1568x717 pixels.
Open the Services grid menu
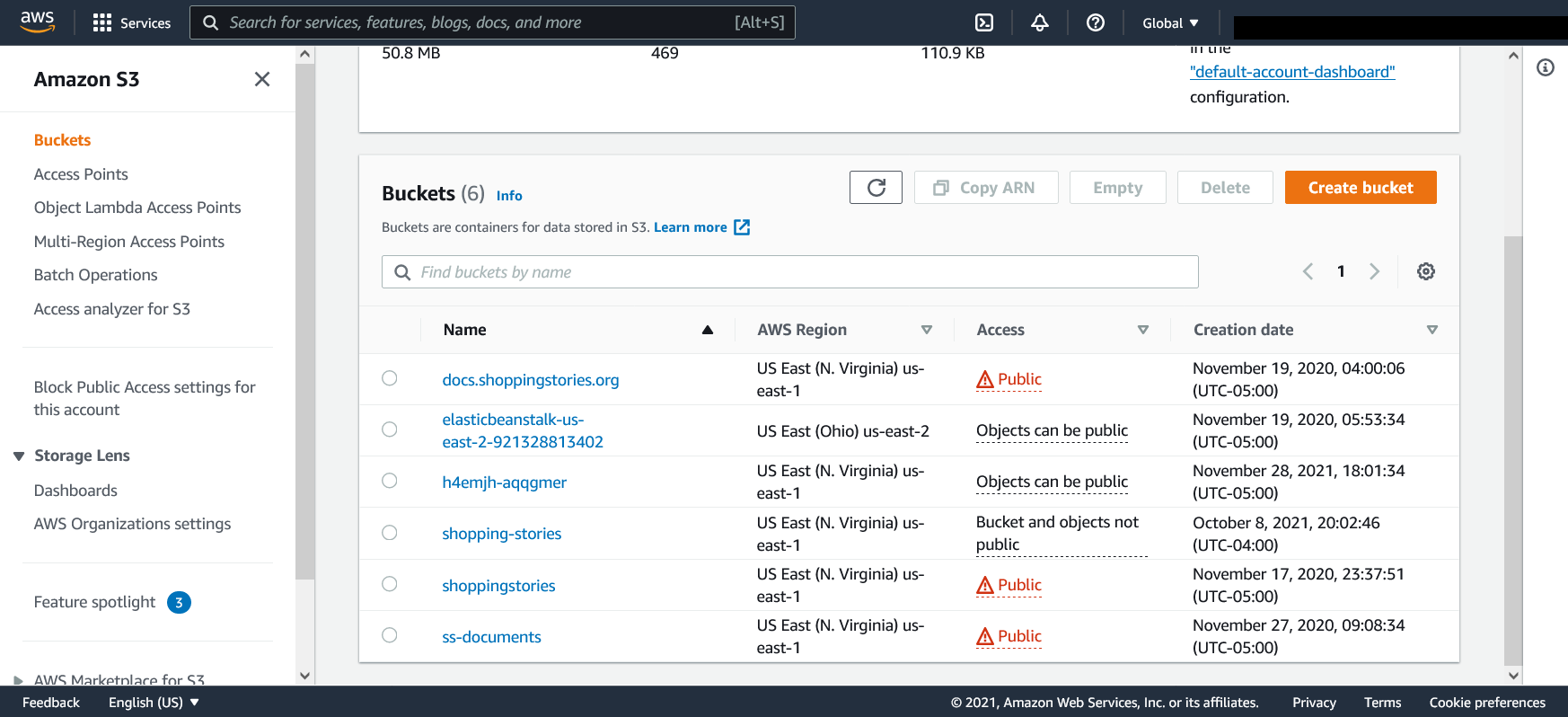point(131,22)
